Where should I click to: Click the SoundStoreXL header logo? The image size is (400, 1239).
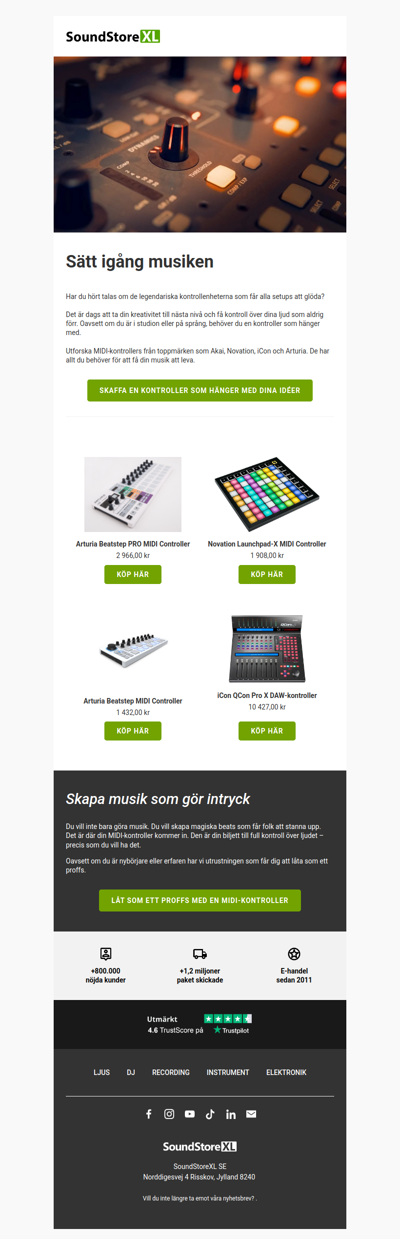pyautogui.click(x=113, y=36)
